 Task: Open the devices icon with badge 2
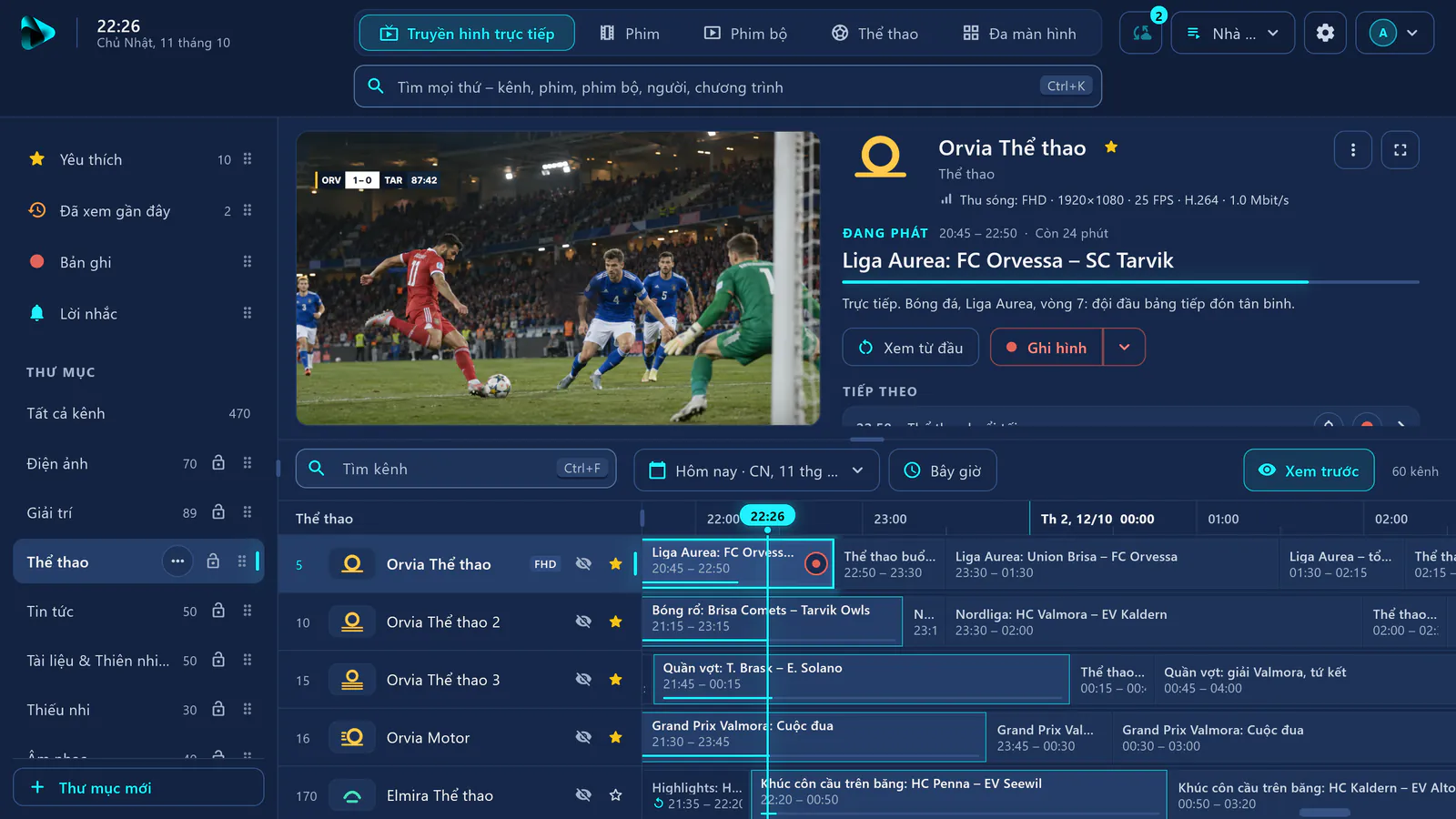(x=1141, y=33)
